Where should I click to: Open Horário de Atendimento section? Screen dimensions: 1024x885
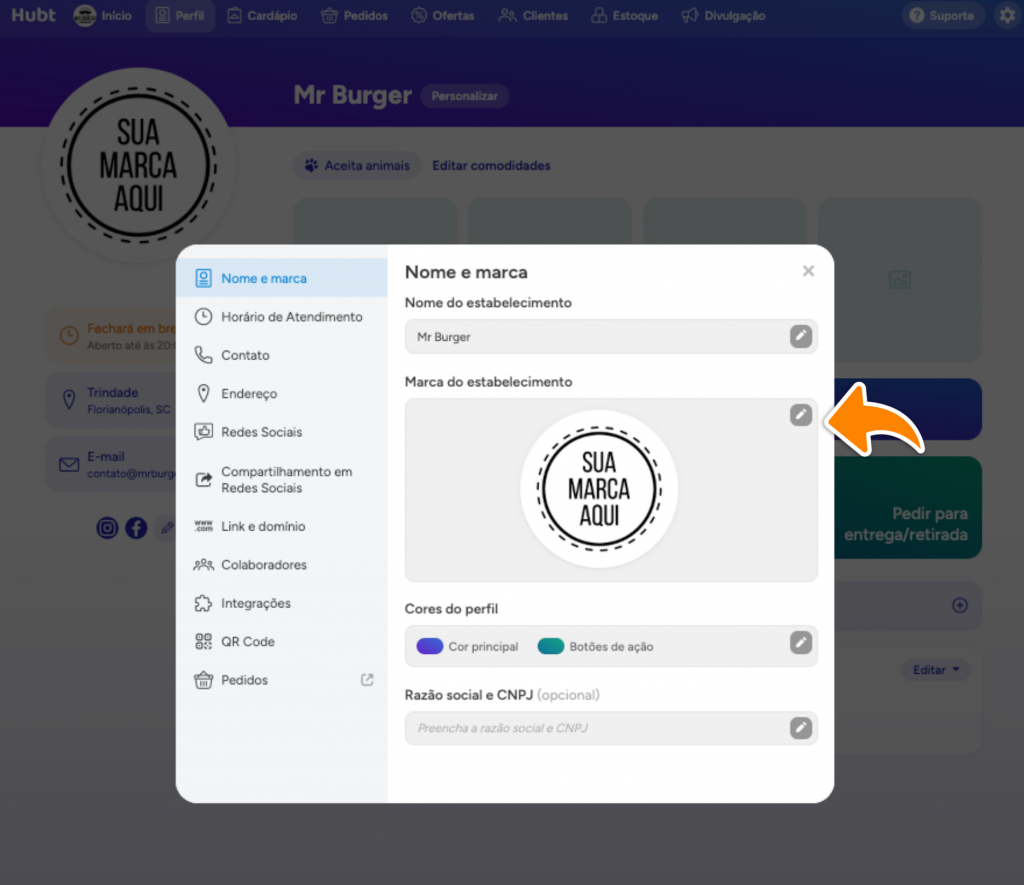click(x=281, y=317)
